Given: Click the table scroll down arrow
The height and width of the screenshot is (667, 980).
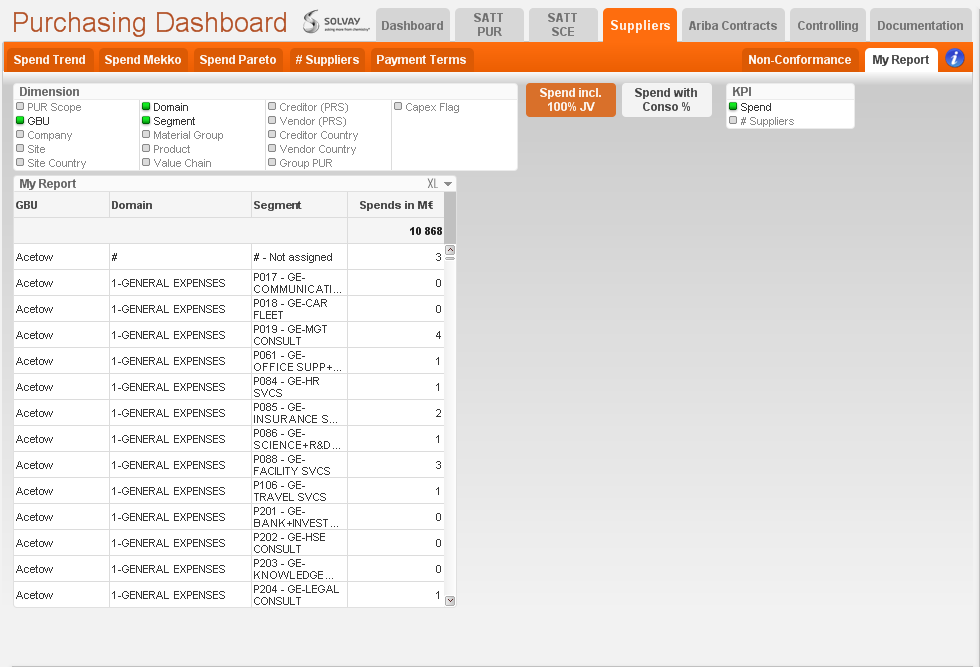Looking at the screenshot, I should (x=450, y=601).
